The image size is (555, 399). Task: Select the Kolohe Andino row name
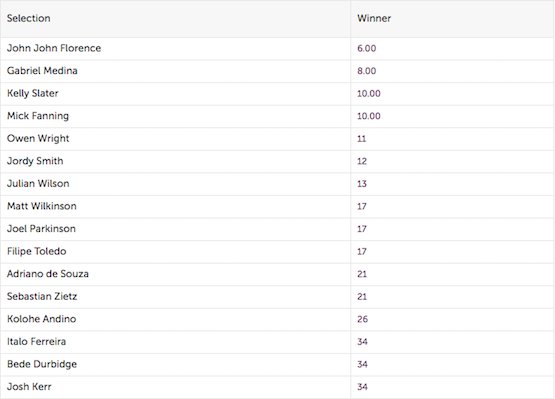41,319
